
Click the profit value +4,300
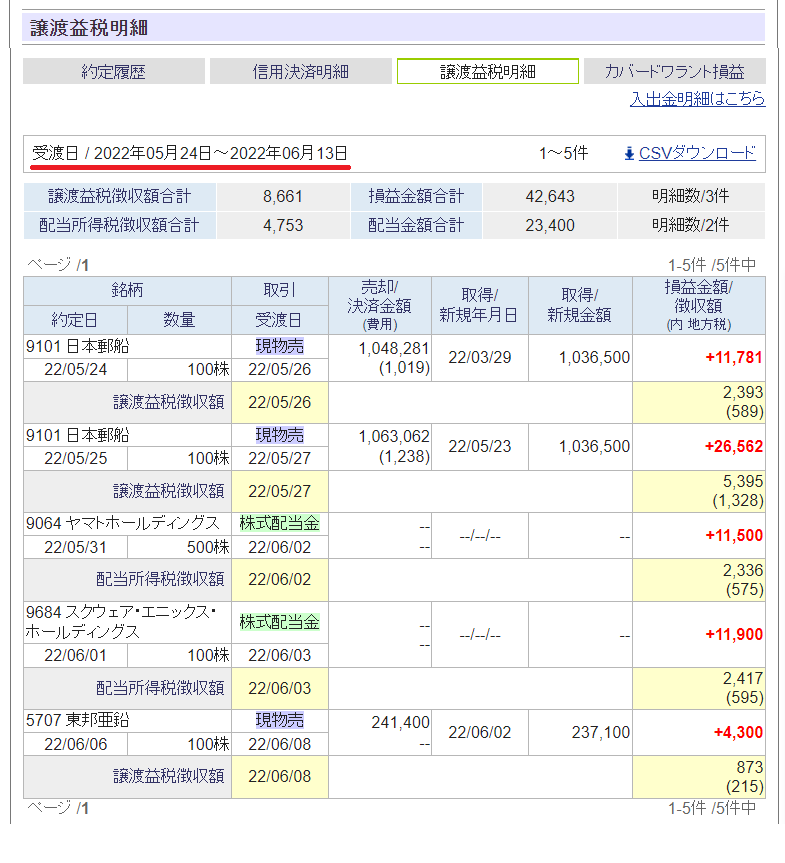(x=738, y=733)
